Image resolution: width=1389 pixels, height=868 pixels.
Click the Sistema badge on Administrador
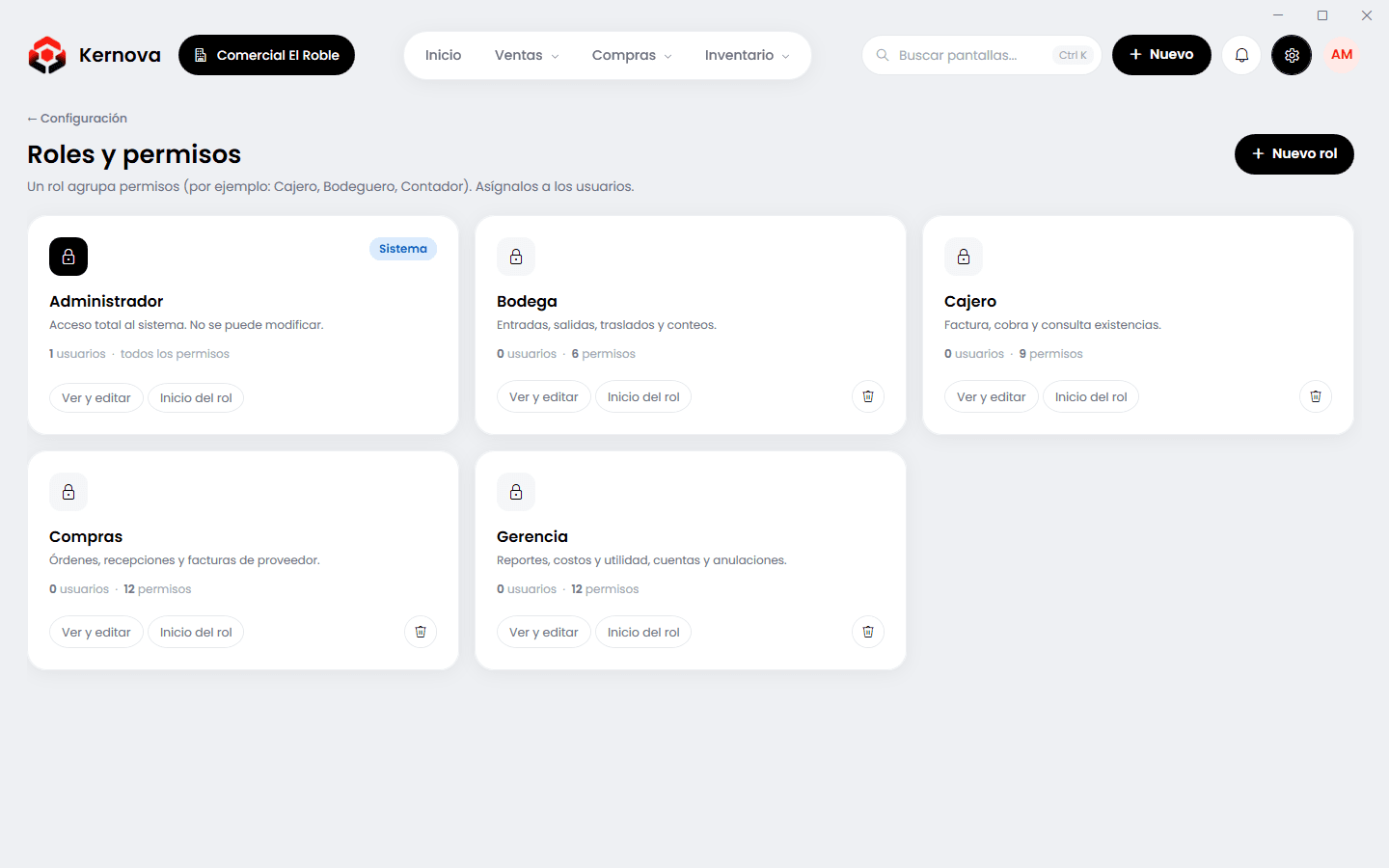pos(403,249)
